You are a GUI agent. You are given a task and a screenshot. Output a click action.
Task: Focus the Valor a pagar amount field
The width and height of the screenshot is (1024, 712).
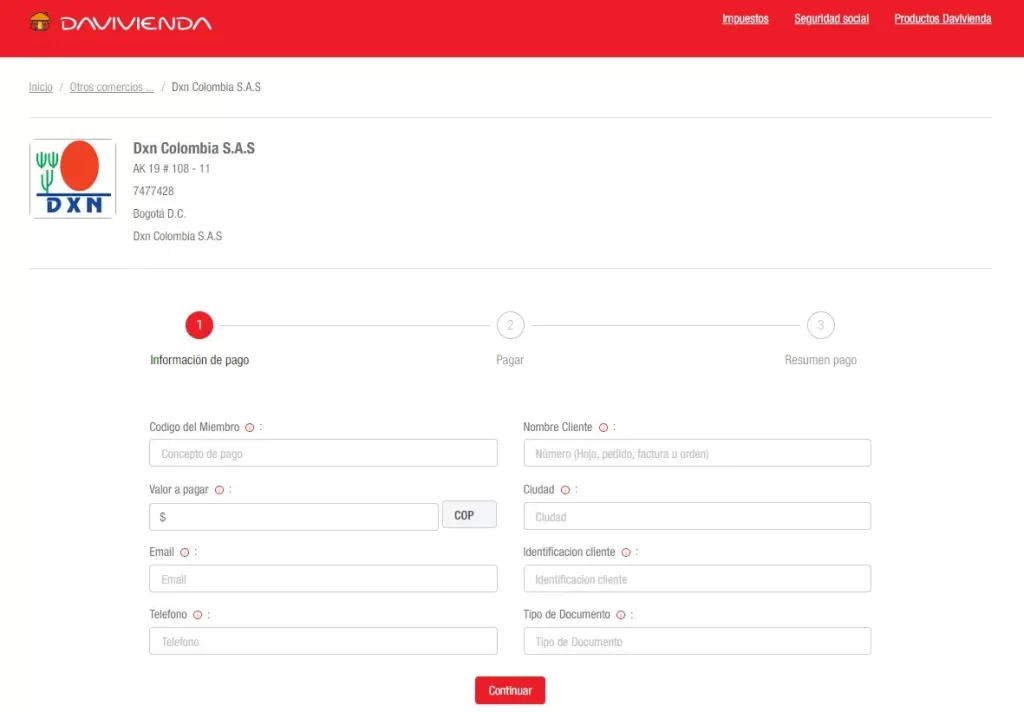click(x=294, y=517)
